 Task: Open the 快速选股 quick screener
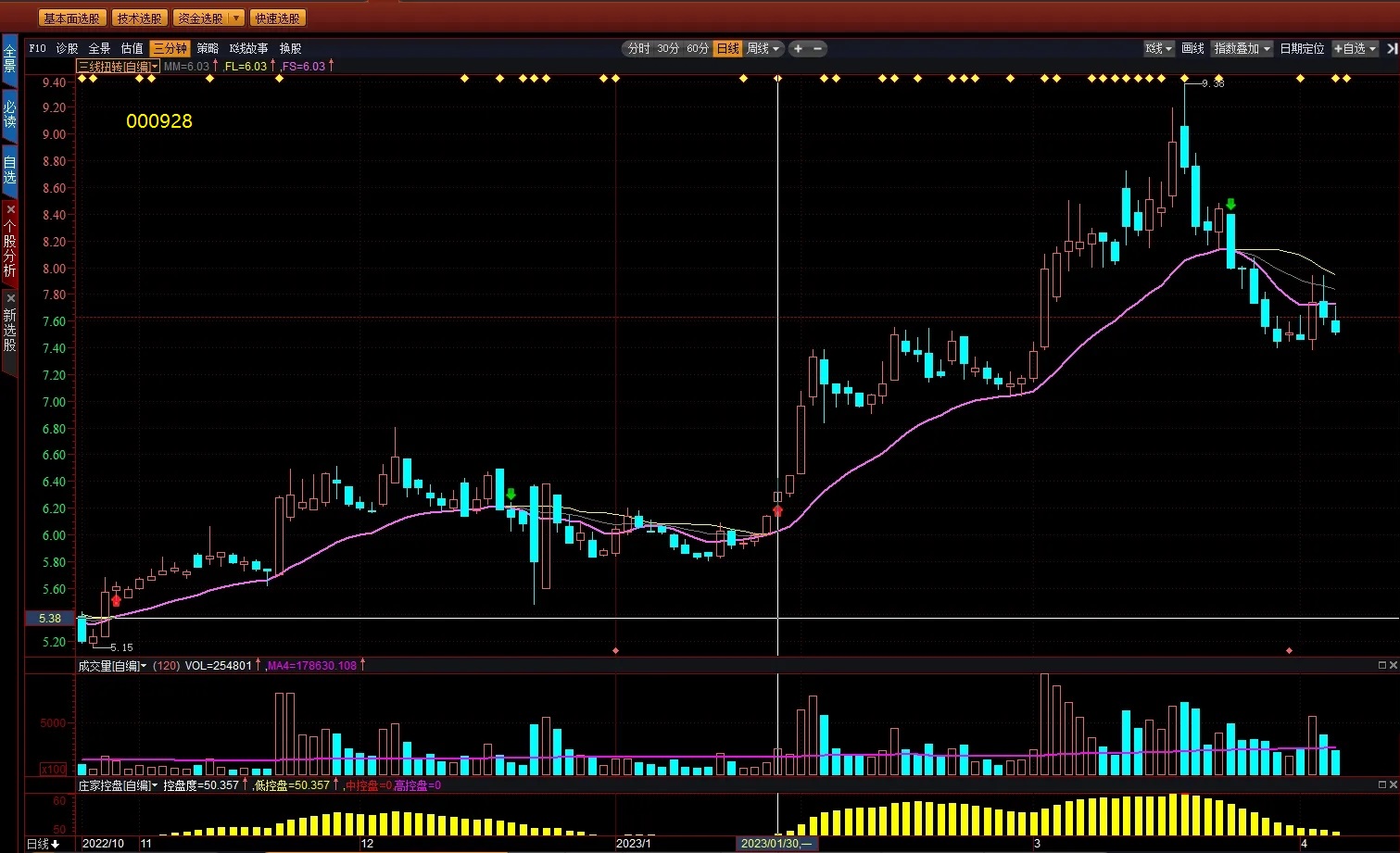(277, 19)
